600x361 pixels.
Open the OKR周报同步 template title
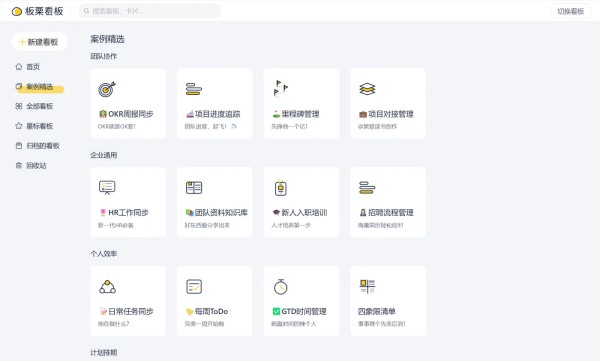pos(126,114)
